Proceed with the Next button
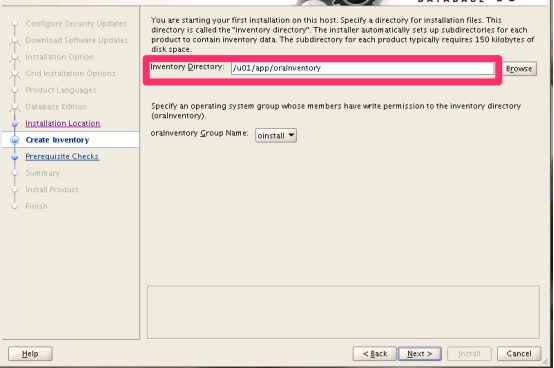The height and width of the screenshot is (368, 554). pos(420,354)
